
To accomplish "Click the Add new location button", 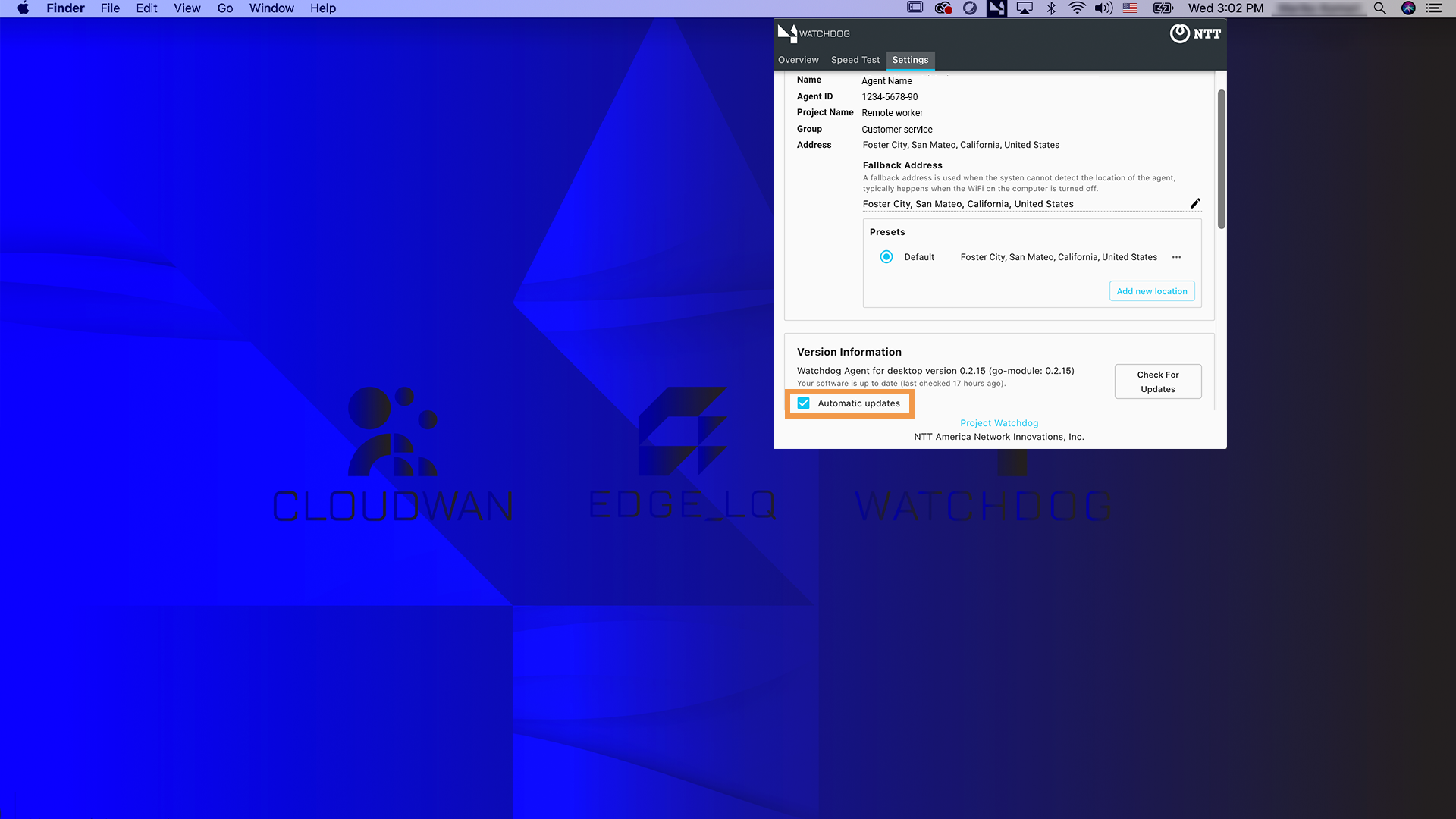I will [x=1152, y=291].
